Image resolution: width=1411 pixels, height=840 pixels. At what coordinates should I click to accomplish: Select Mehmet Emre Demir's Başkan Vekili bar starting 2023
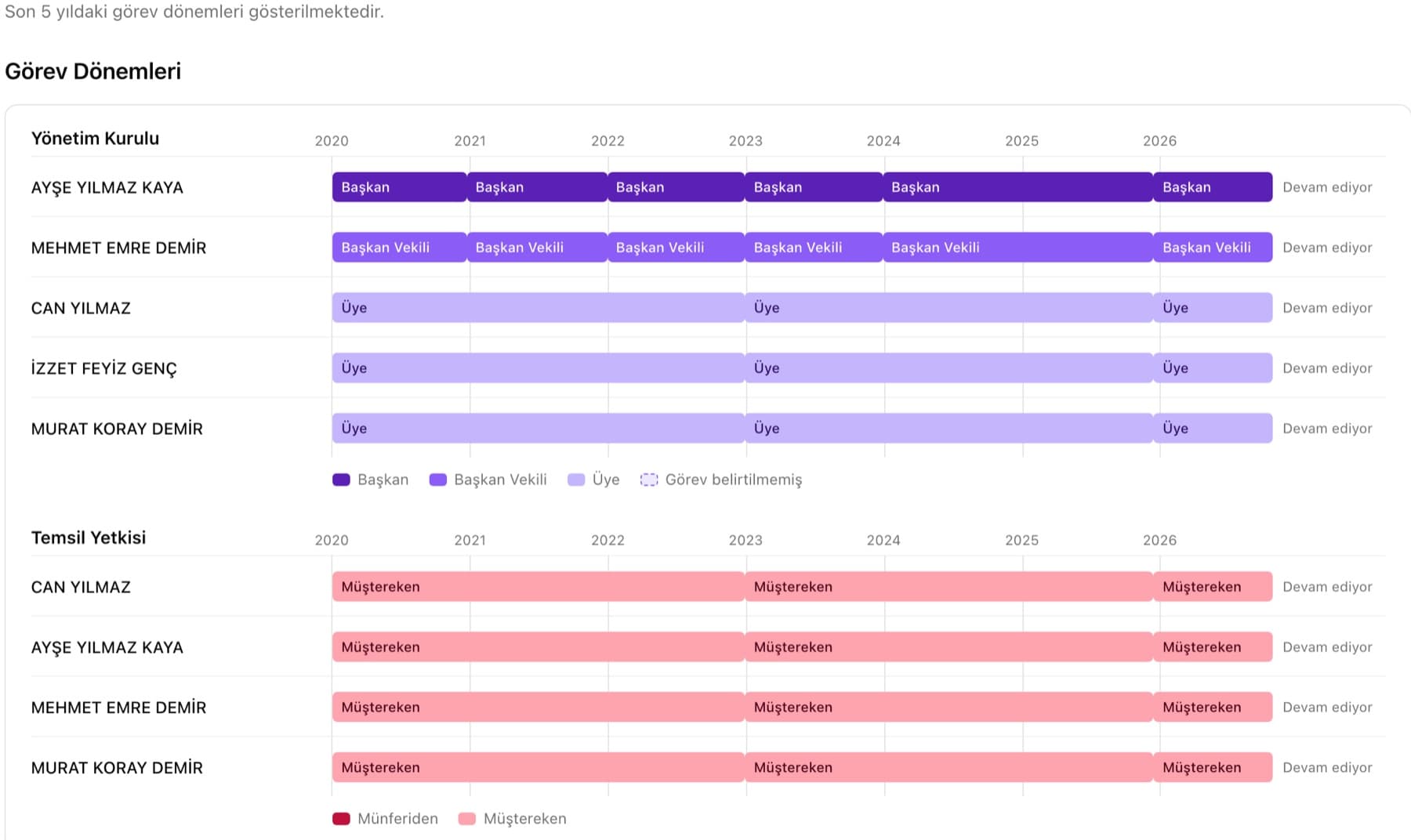[814, 248]
